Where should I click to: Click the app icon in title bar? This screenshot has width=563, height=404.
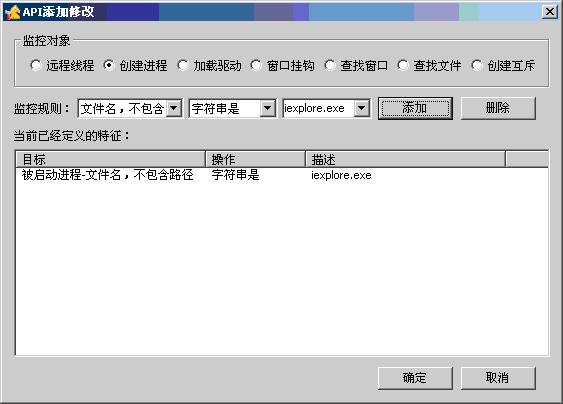click(13, 12)
